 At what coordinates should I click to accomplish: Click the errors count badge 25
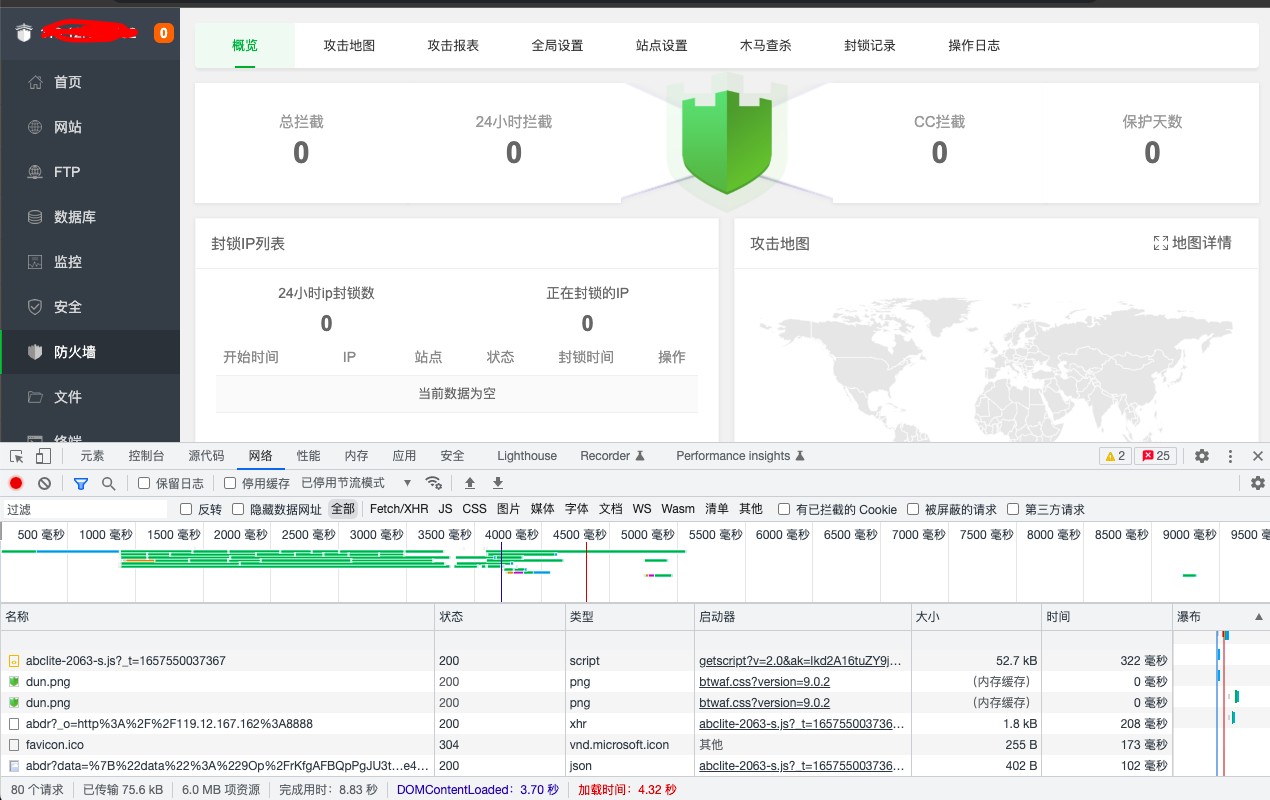1155,456
